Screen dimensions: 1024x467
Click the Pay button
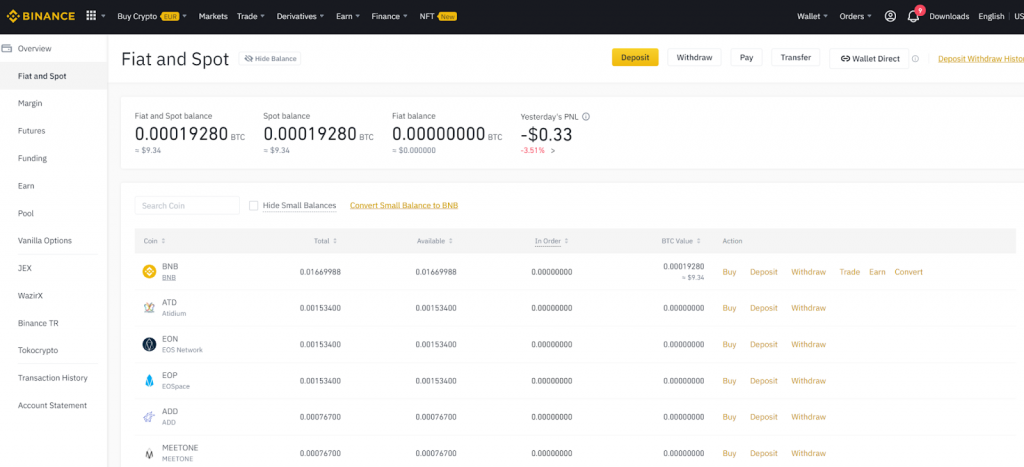pos(746,57)
